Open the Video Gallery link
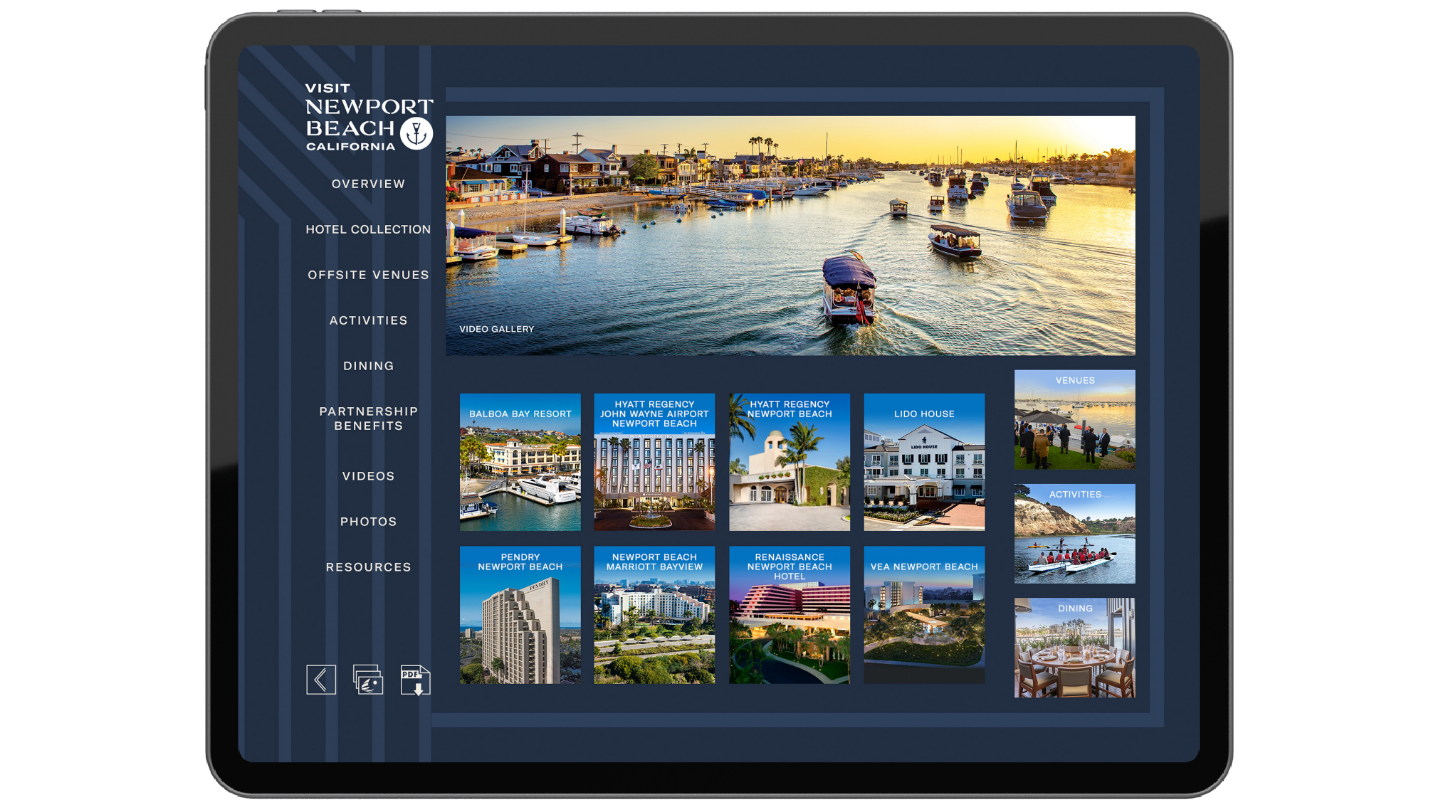Viewport: 1440px width, 810px height. (x=497, y=329)
